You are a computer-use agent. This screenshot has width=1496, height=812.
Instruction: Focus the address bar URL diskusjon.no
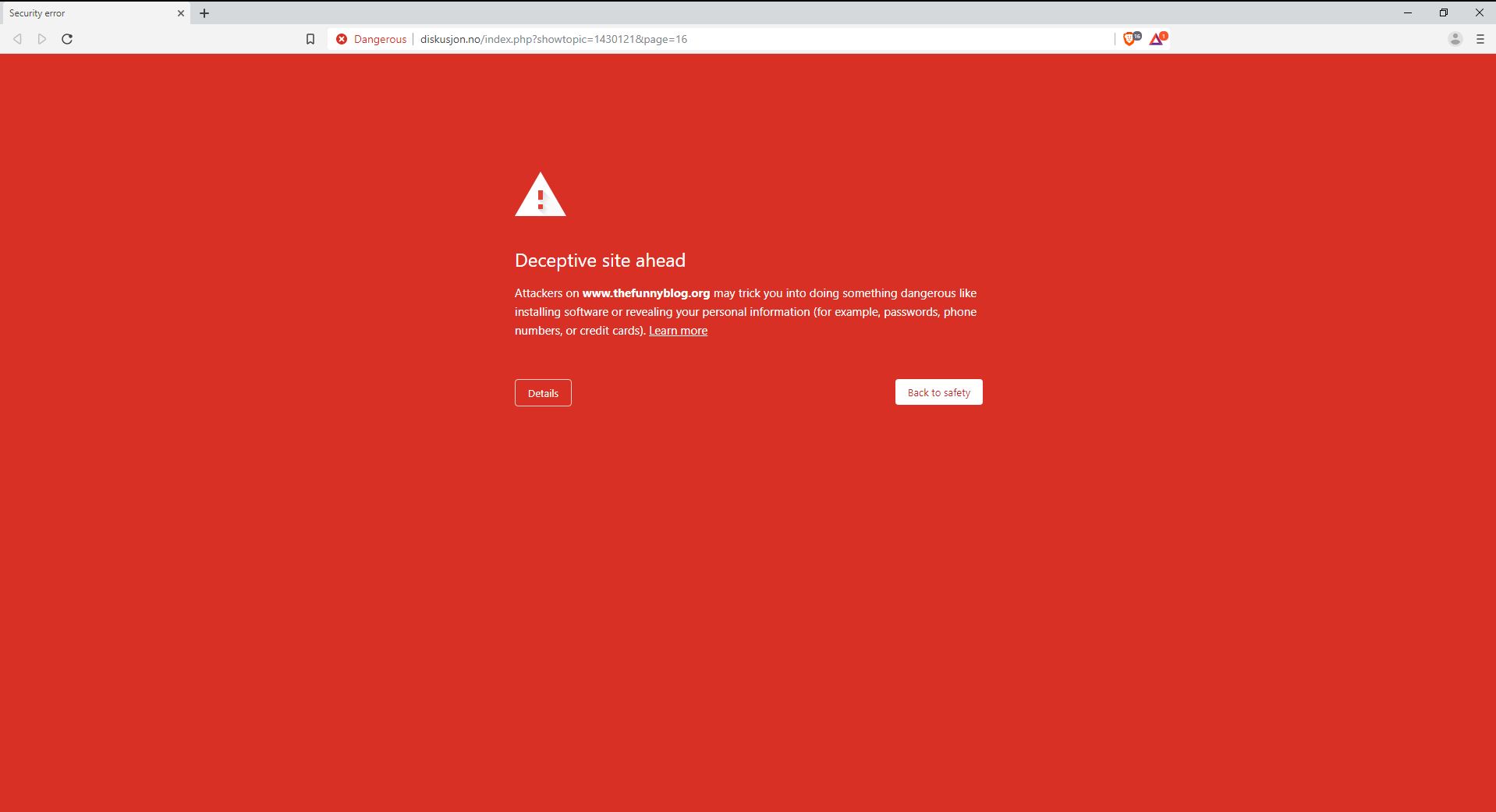(x=553, y=39)
